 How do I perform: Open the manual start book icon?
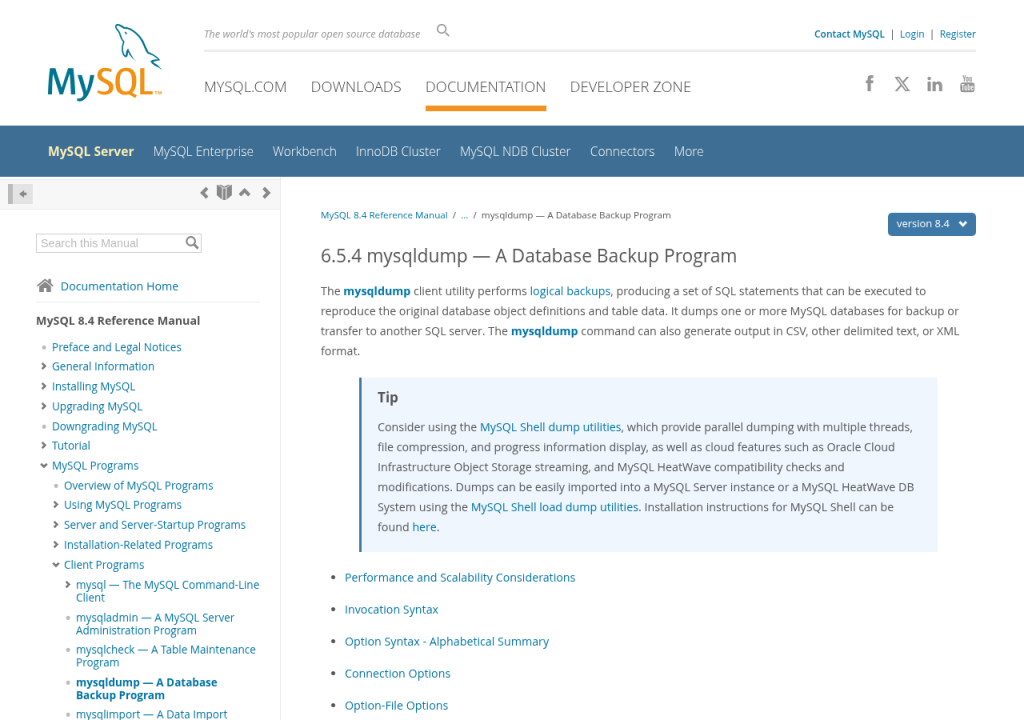224,192
